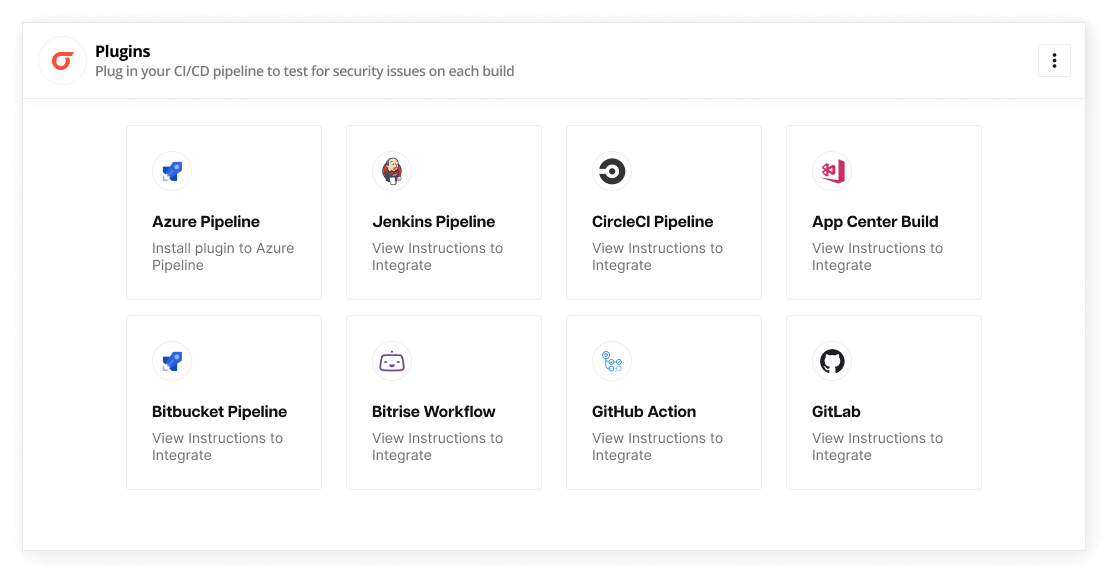View instructions to integrate GitLab
The image size is (1116, 581).
[x=877, y=446]
